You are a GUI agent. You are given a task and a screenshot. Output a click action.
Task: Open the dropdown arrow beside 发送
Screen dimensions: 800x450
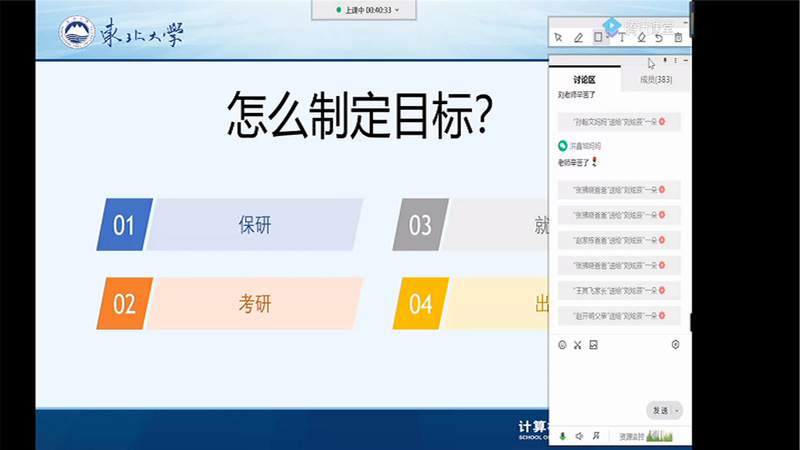coord(677,410)
